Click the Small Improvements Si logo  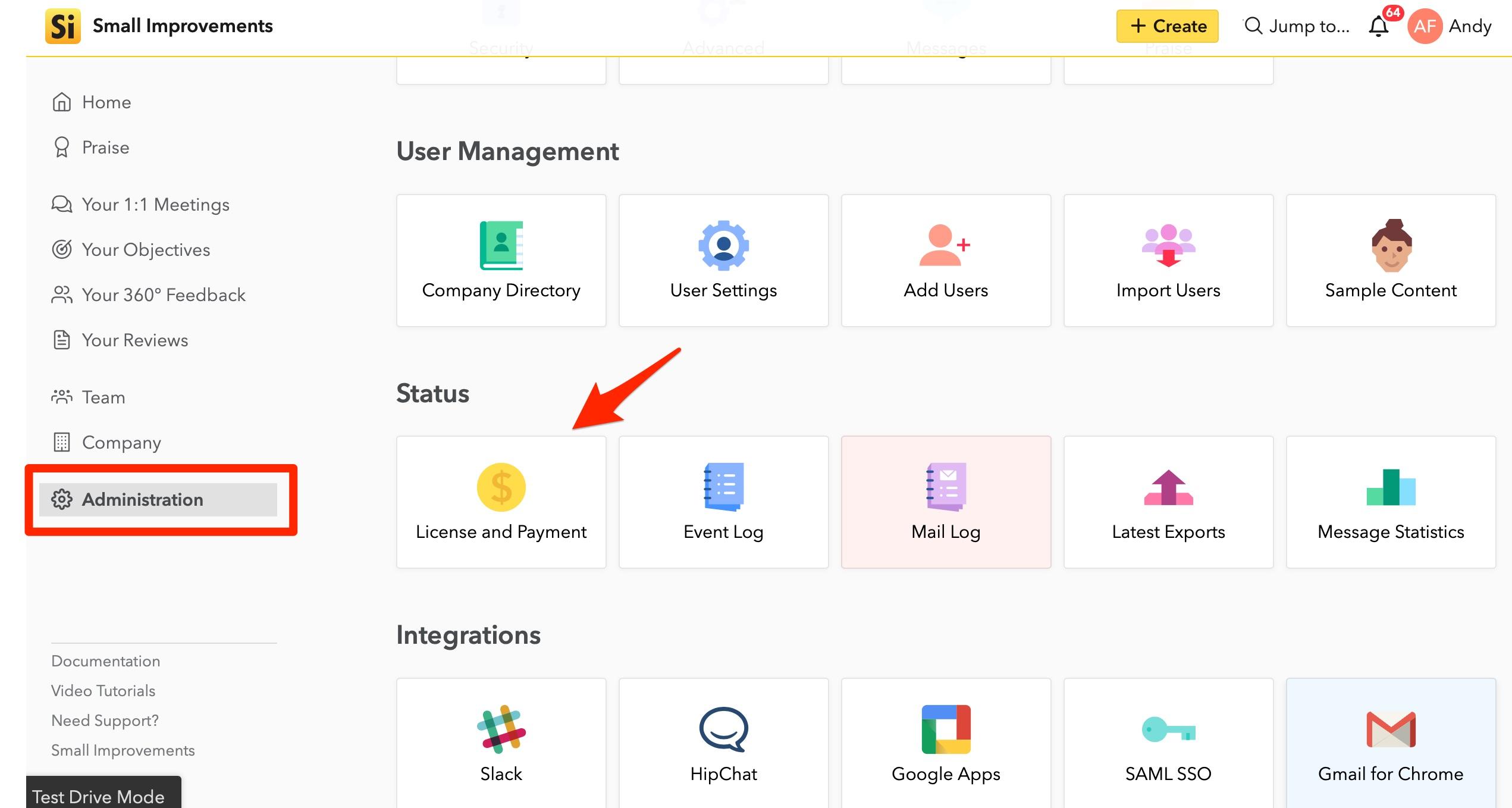point(62,26)
